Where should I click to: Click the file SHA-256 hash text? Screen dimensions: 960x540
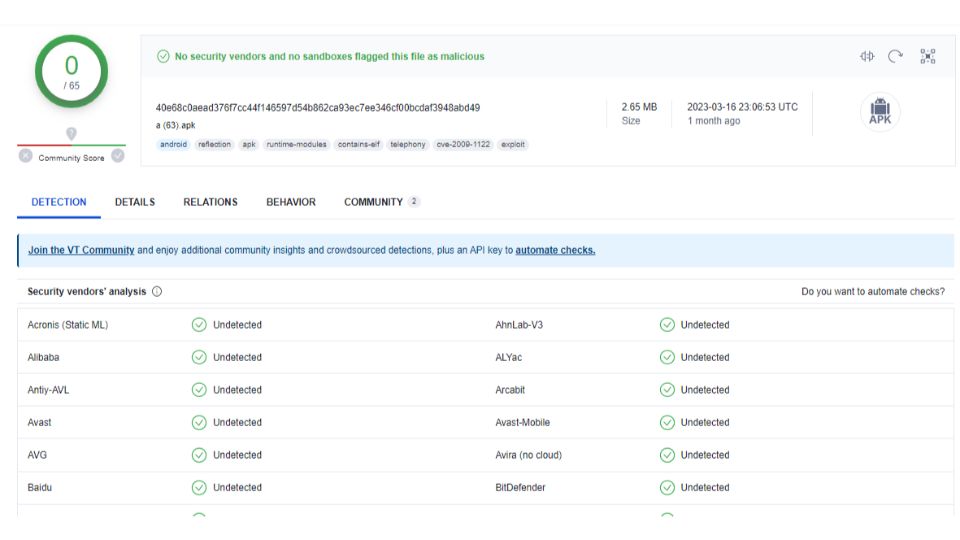tap(318, 108)
